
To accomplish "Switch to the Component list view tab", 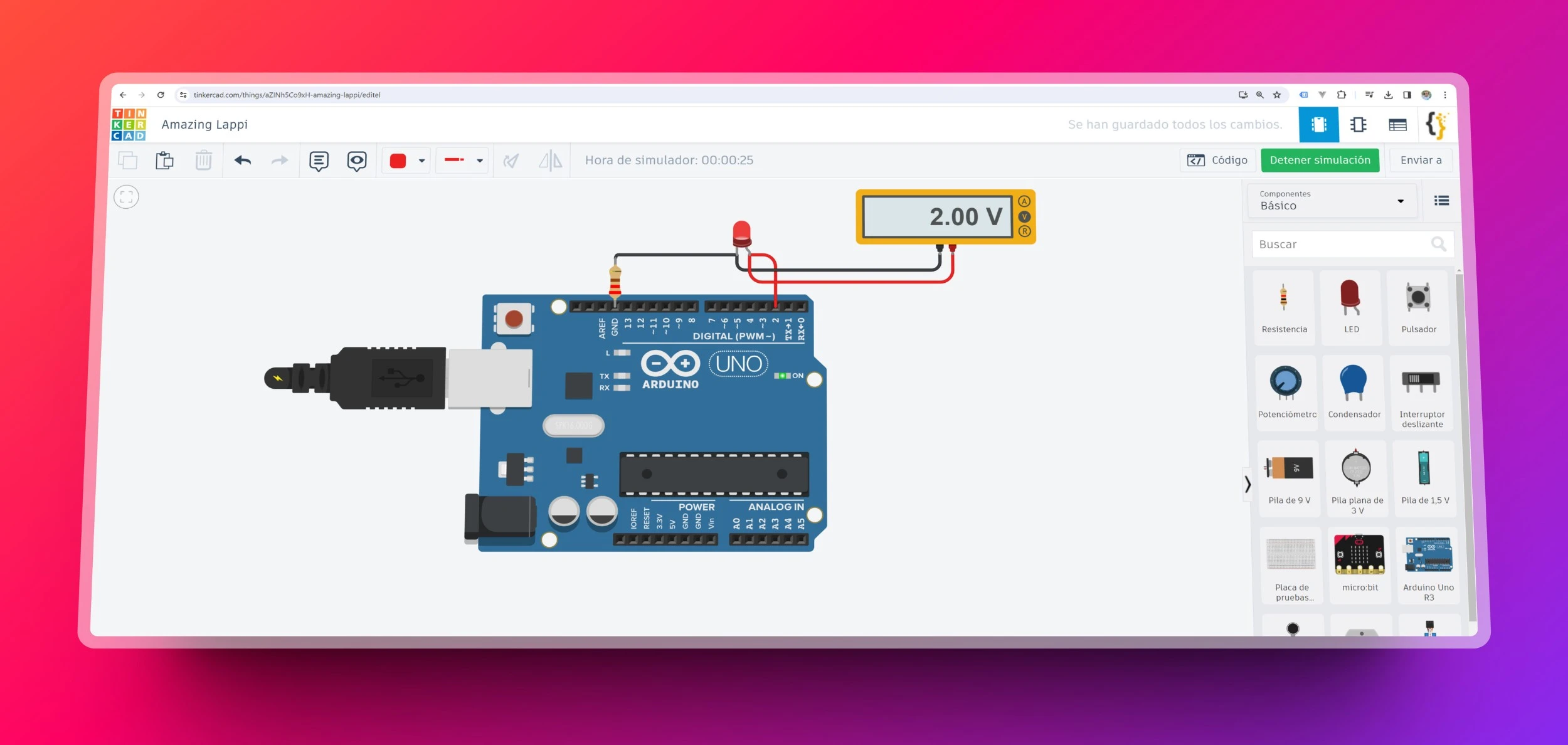I will pos(1397,125).
